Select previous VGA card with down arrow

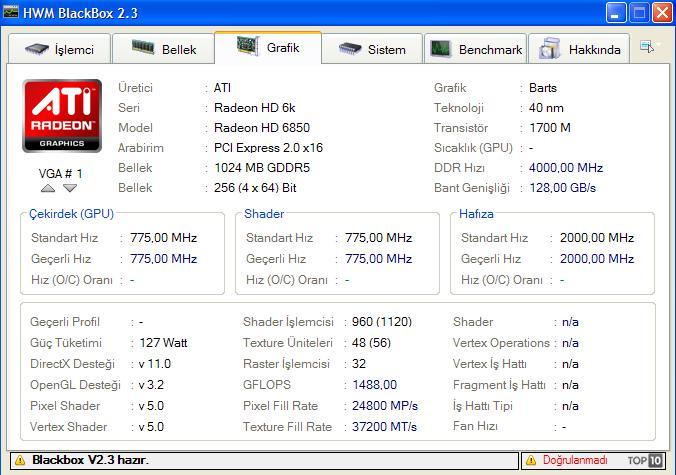(x=70, y=188)
